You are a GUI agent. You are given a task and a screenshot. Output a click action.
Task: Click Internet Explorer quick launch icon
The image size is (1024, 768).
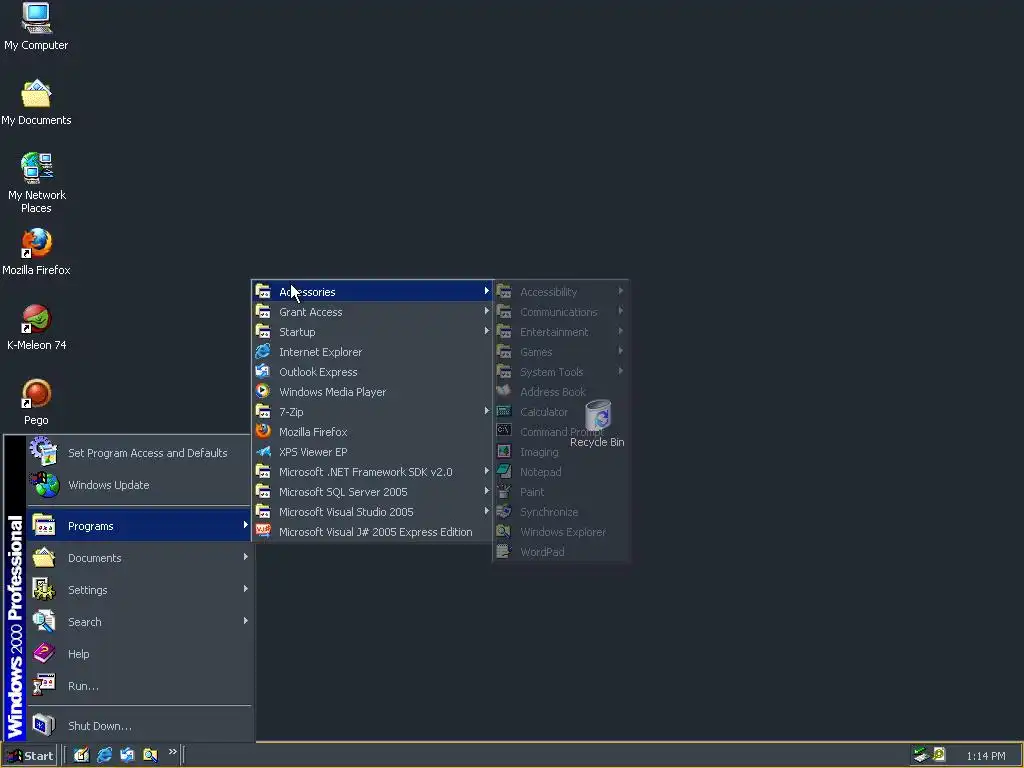104,755
